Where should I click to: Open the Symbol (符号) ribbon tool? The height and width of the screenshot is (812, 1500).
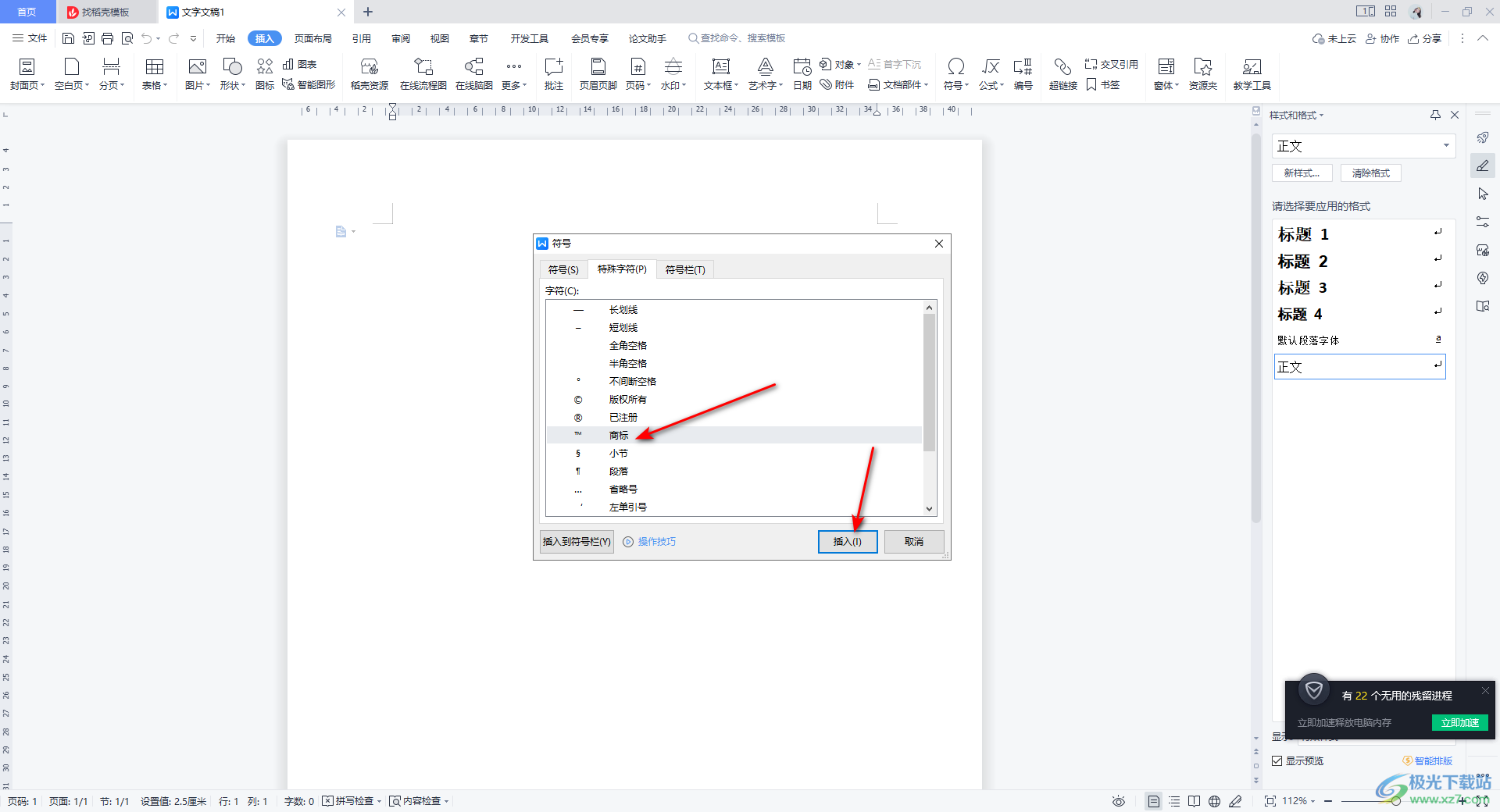tap(956, 74)
